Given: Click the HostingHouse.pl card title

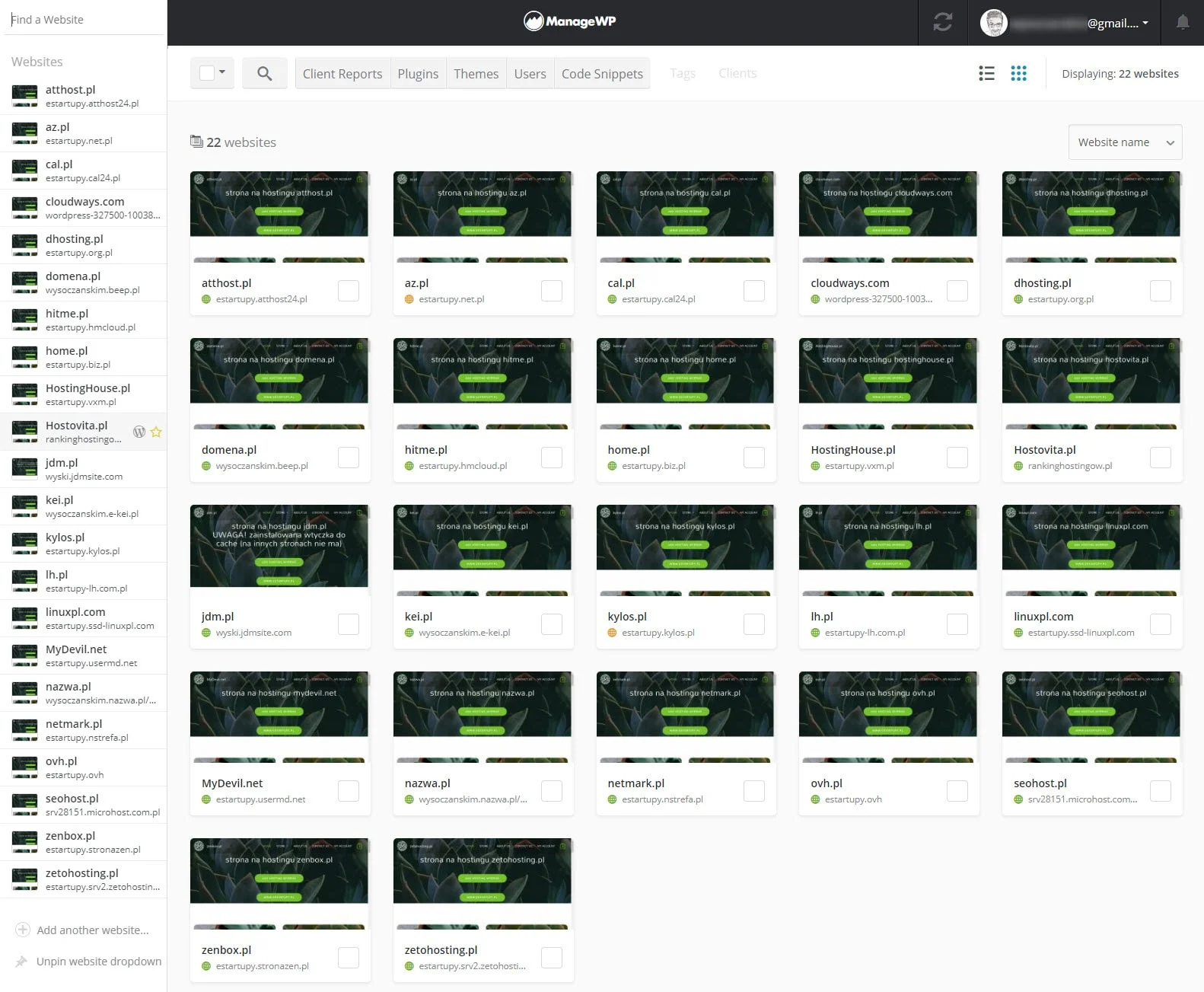Looking at the screenshot, I should (x=853, y=450).
